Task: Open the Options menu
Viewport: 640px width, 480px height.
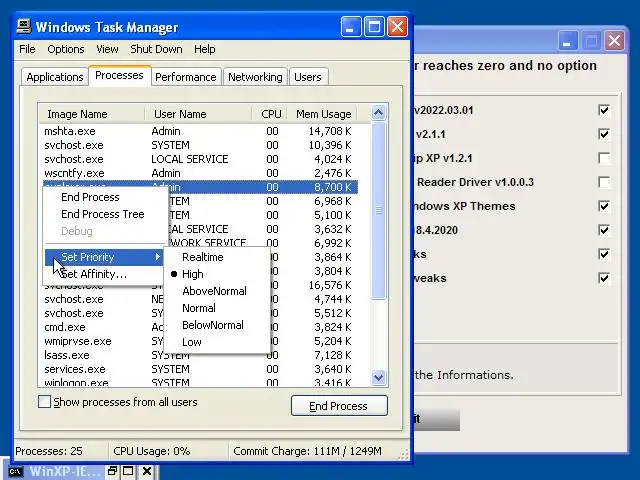Action: tap(66, 49)
